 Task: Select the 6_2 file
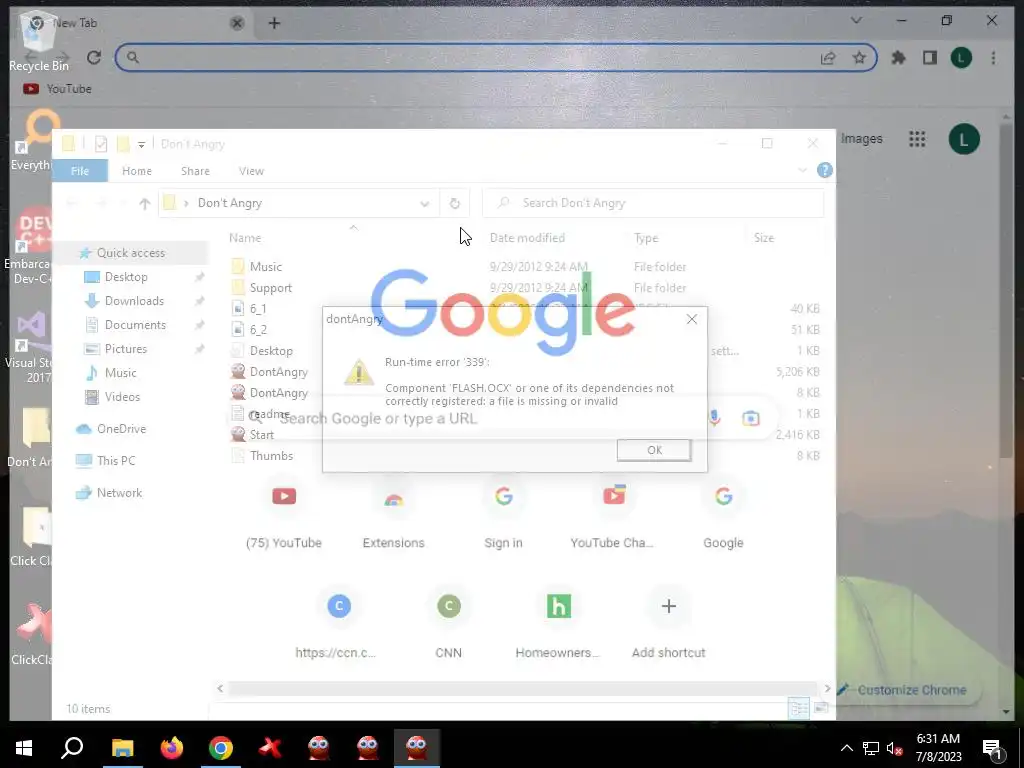point(258,330)
